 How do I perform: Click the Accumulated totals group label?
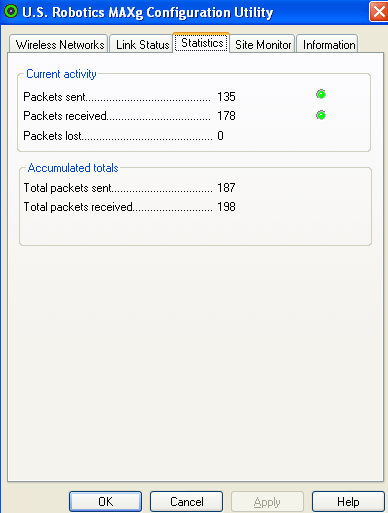click(73, 168)
